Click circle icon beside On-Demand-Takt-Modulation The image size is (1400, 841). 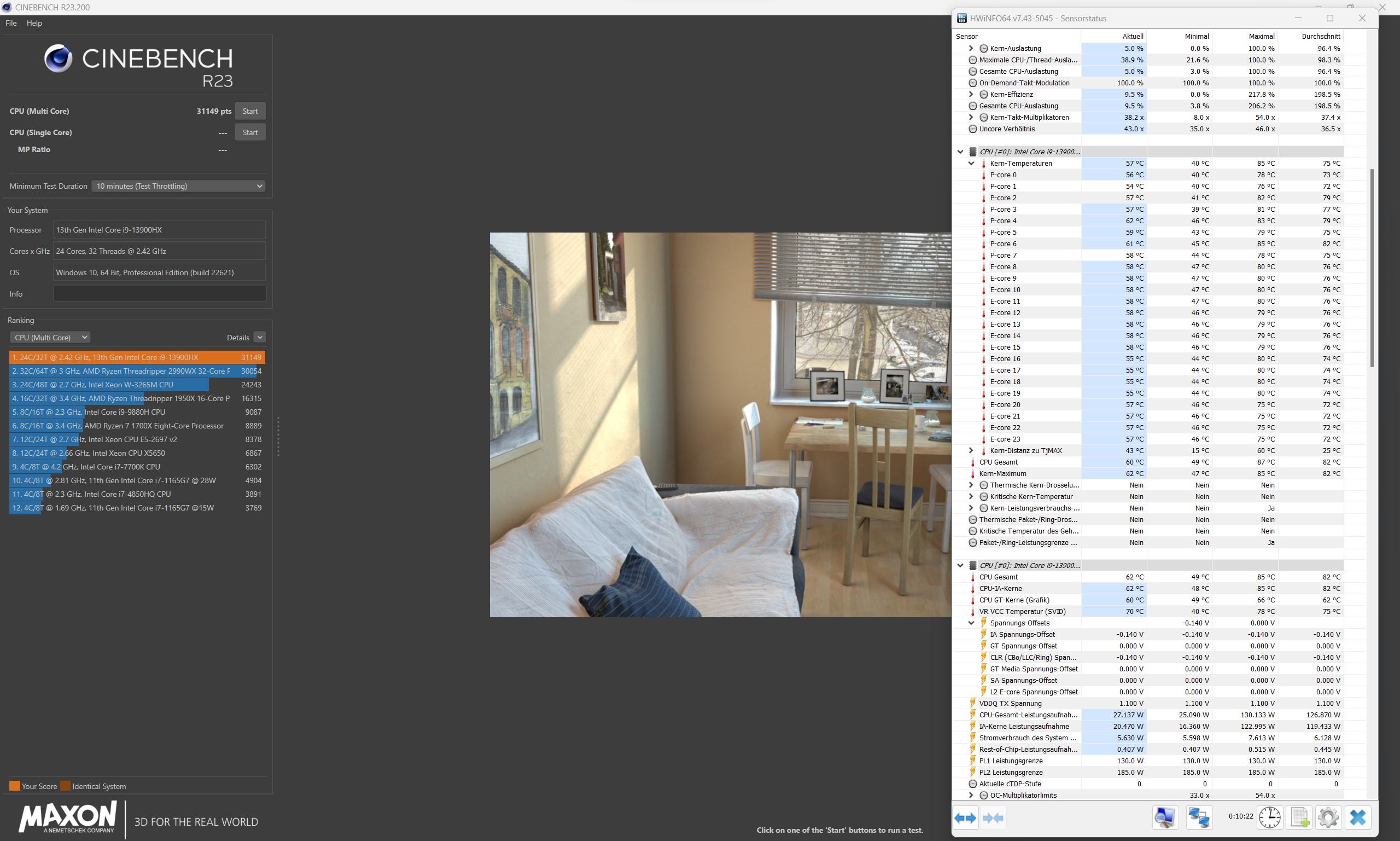click(972, 83)
